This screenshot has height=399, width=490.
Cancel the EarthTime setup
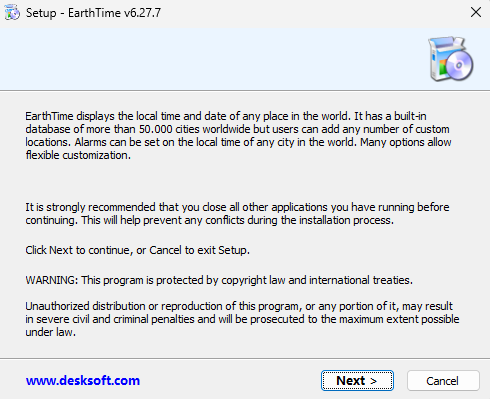443,380
